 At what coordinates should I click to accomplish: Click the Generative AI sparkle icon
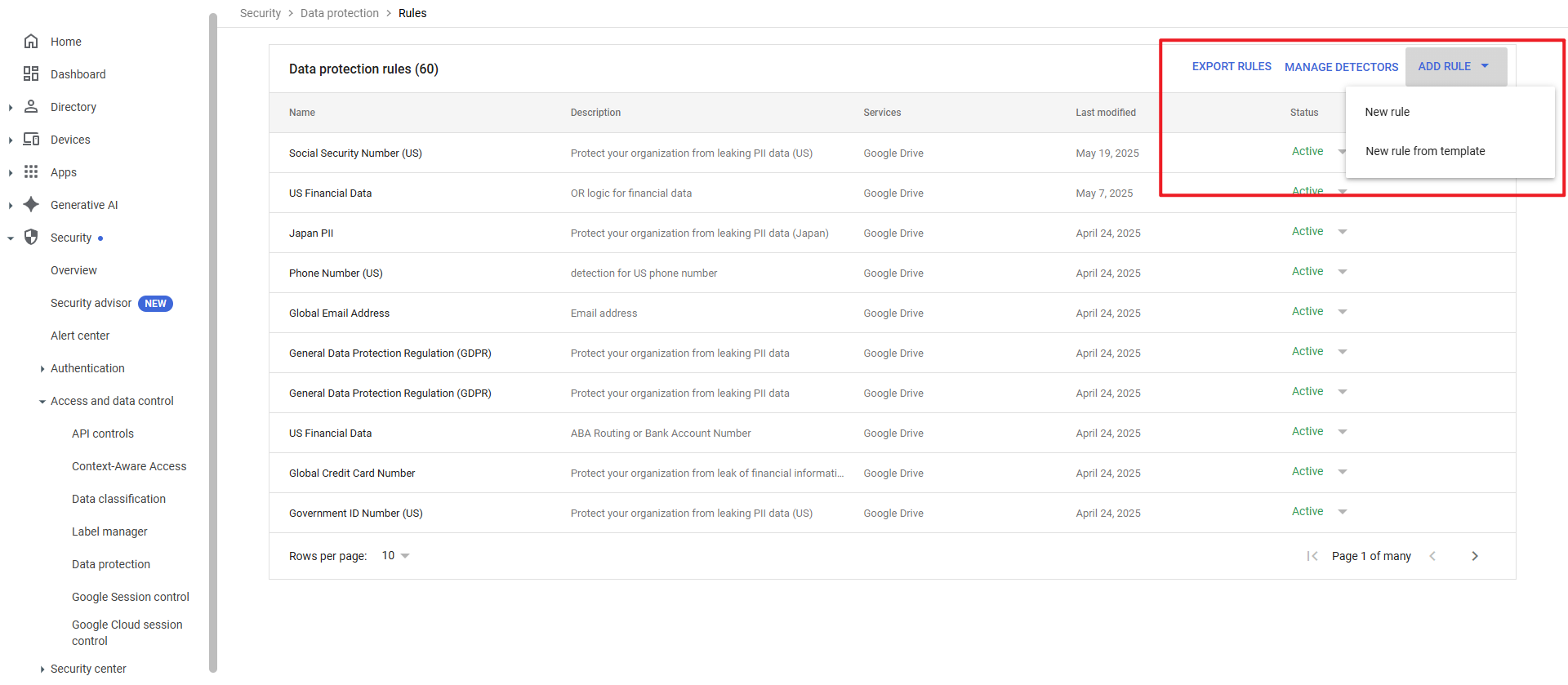(31, 205)
